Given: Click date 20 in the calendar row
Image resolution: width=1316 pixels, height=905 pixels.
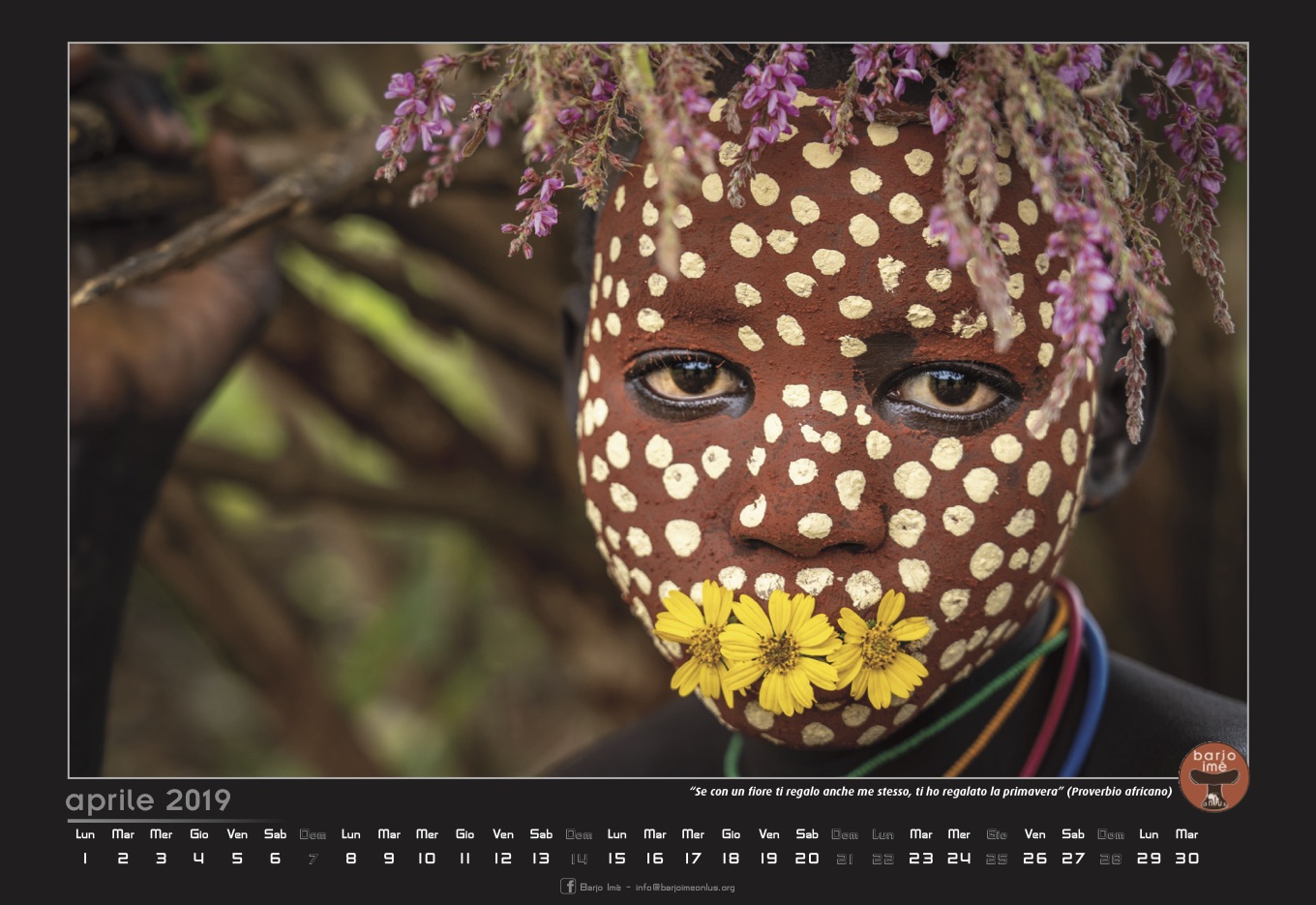Looking at the screenshot, I should point(807,858).
